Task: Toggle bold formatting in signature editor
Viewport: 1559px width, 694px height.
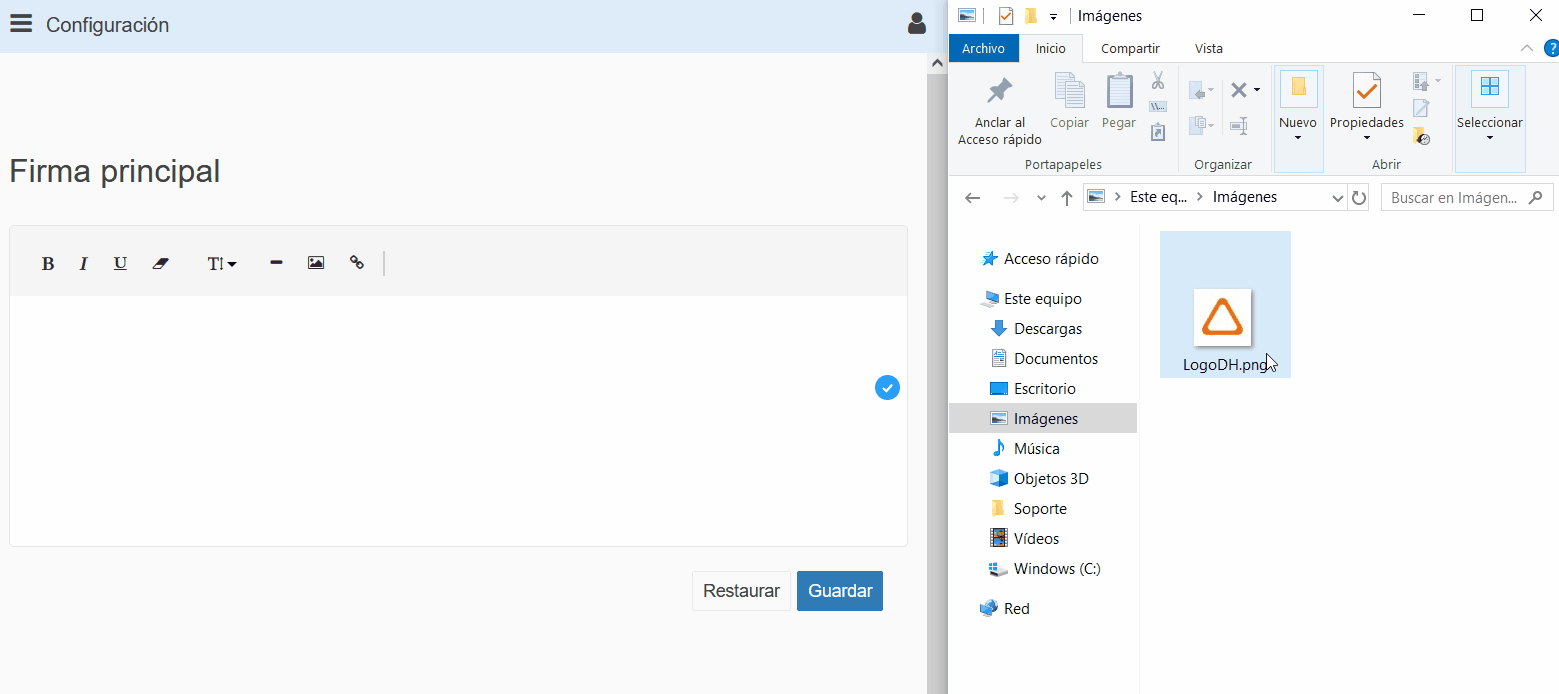Action: (x=47, y=264)
